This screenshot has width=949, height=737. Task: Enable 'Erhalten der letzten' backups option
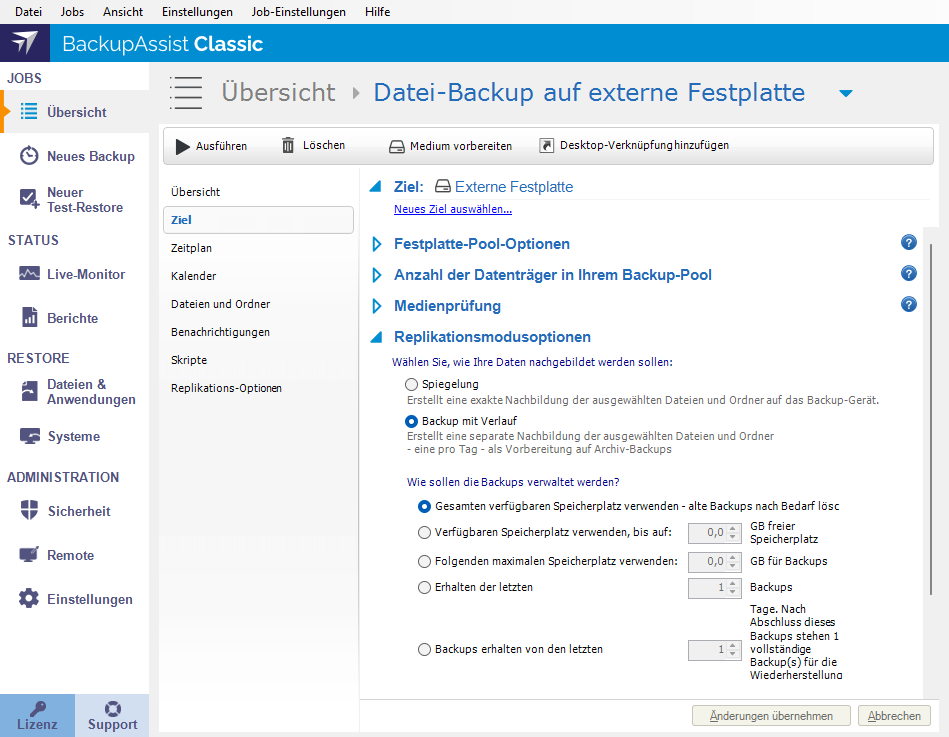click(x=424, y=587)
